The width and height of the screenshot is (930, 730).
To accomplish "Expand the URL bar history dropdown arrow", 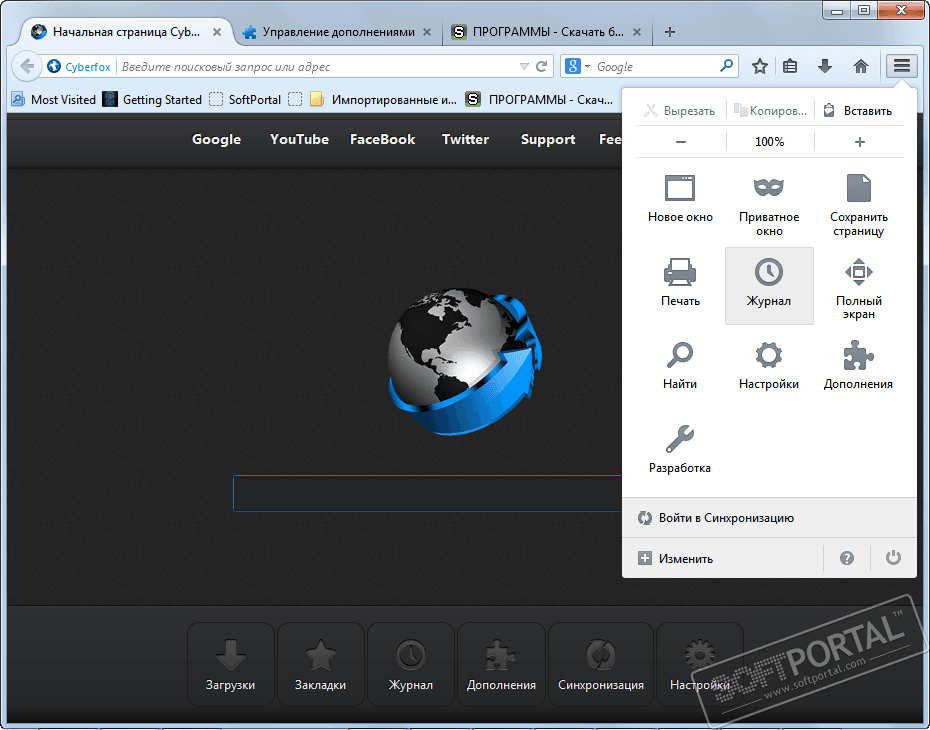I will [524, 66].
